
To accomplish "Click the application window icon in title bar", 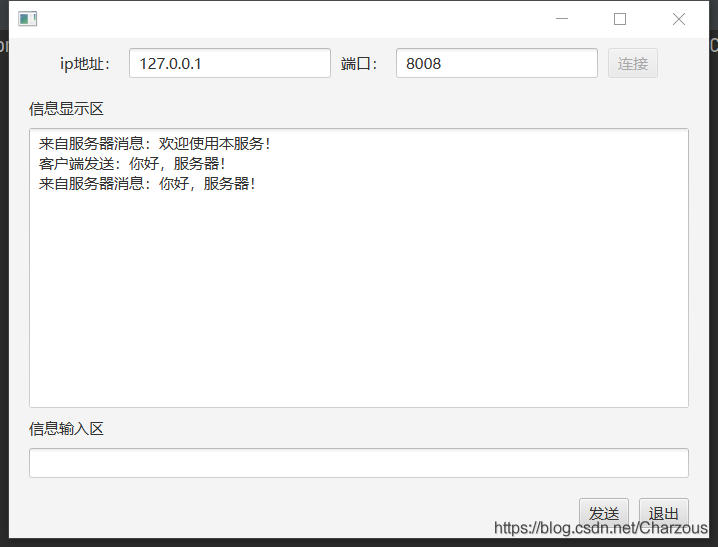I will (27, 19).
